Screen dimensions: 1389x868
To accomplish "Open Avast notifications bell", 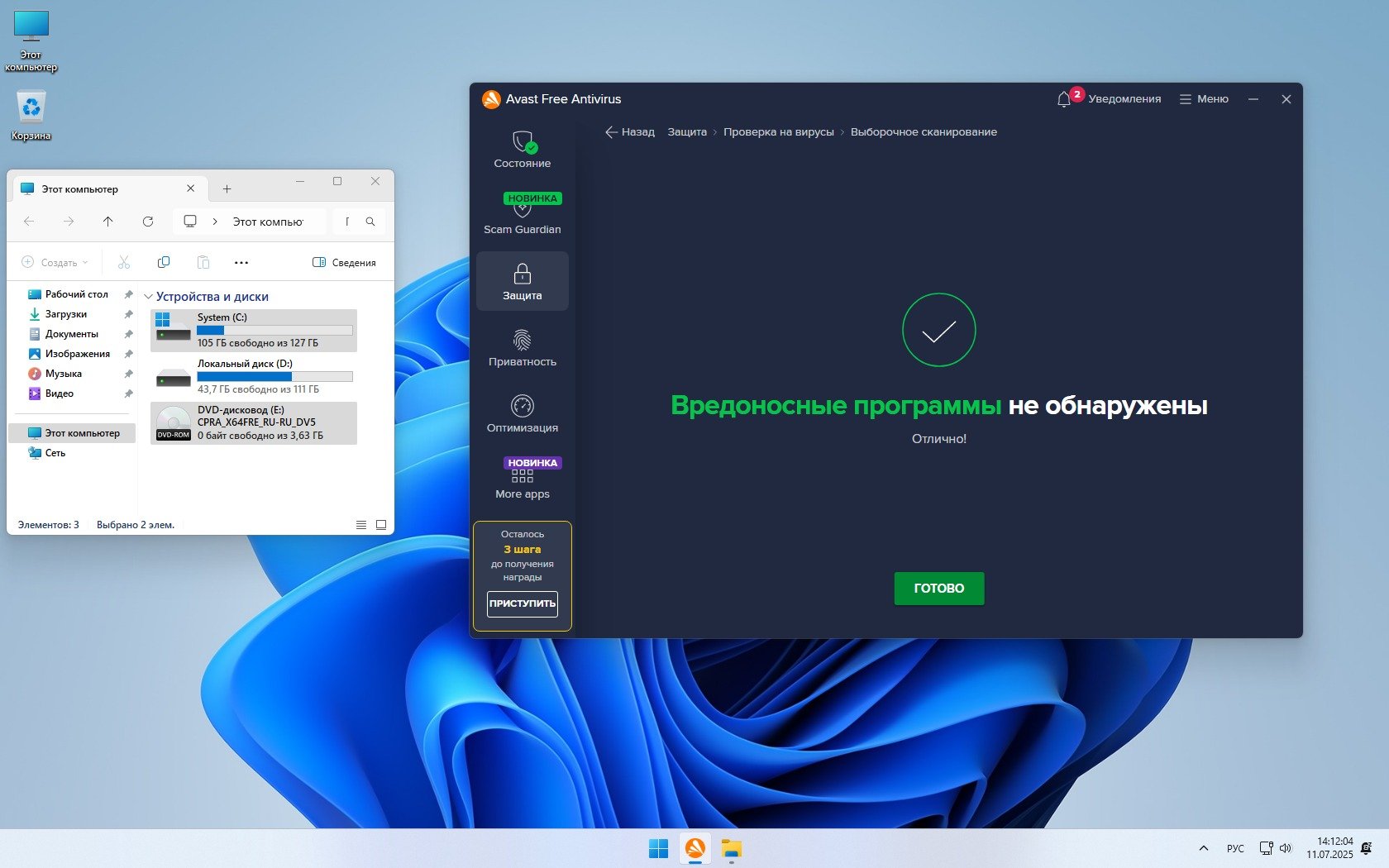I will 1064,99.
